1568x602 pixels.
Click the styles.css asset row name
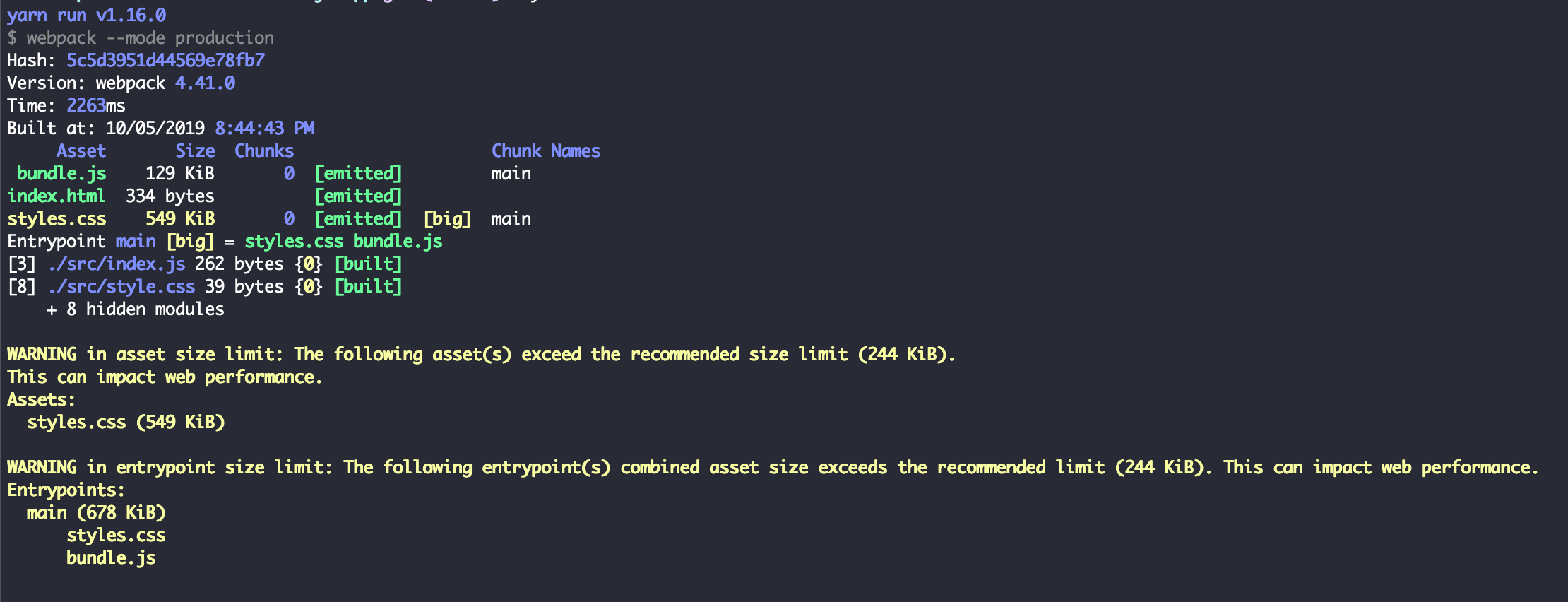click(57, 218)
